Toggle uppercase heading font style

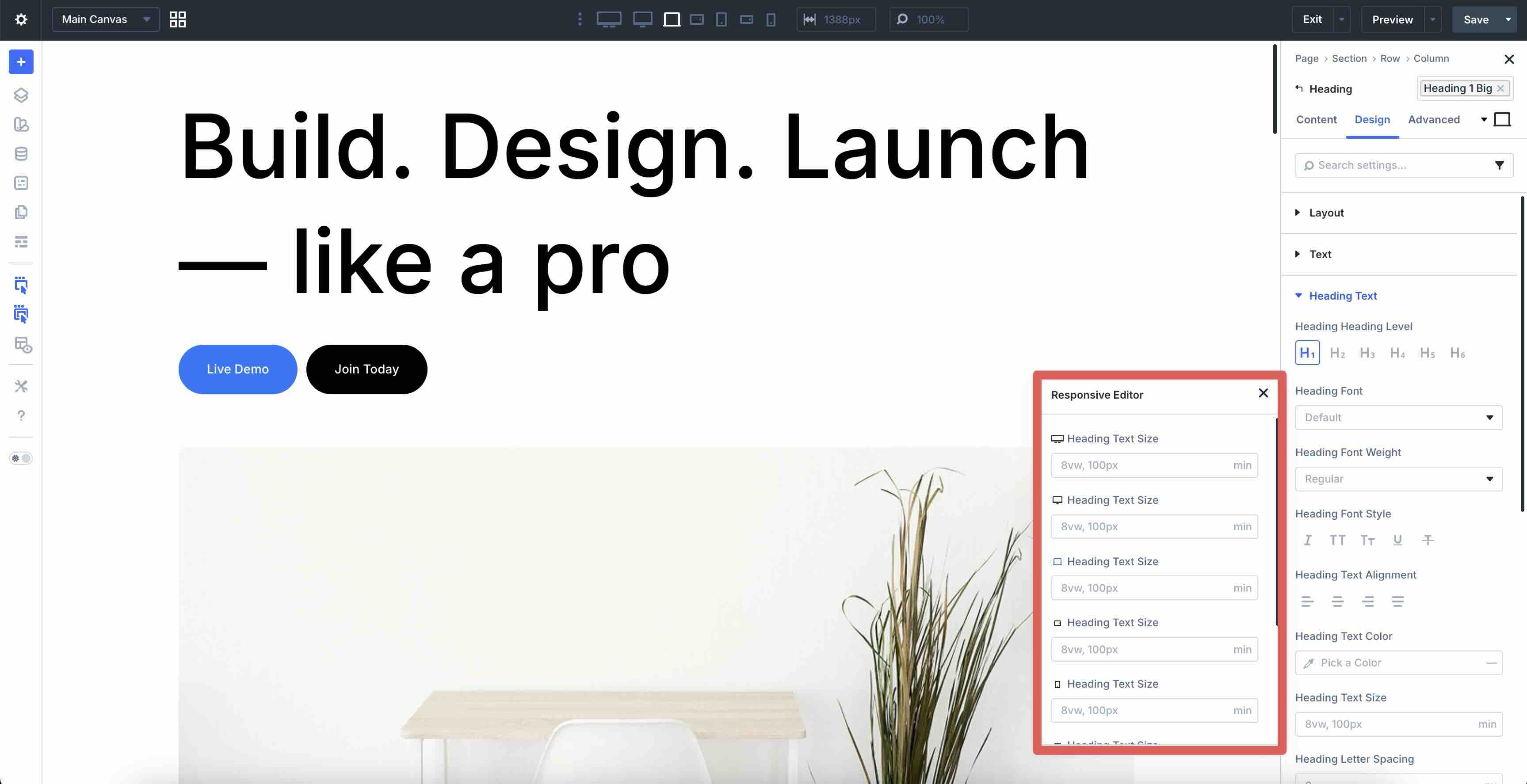click(1337, 540)
